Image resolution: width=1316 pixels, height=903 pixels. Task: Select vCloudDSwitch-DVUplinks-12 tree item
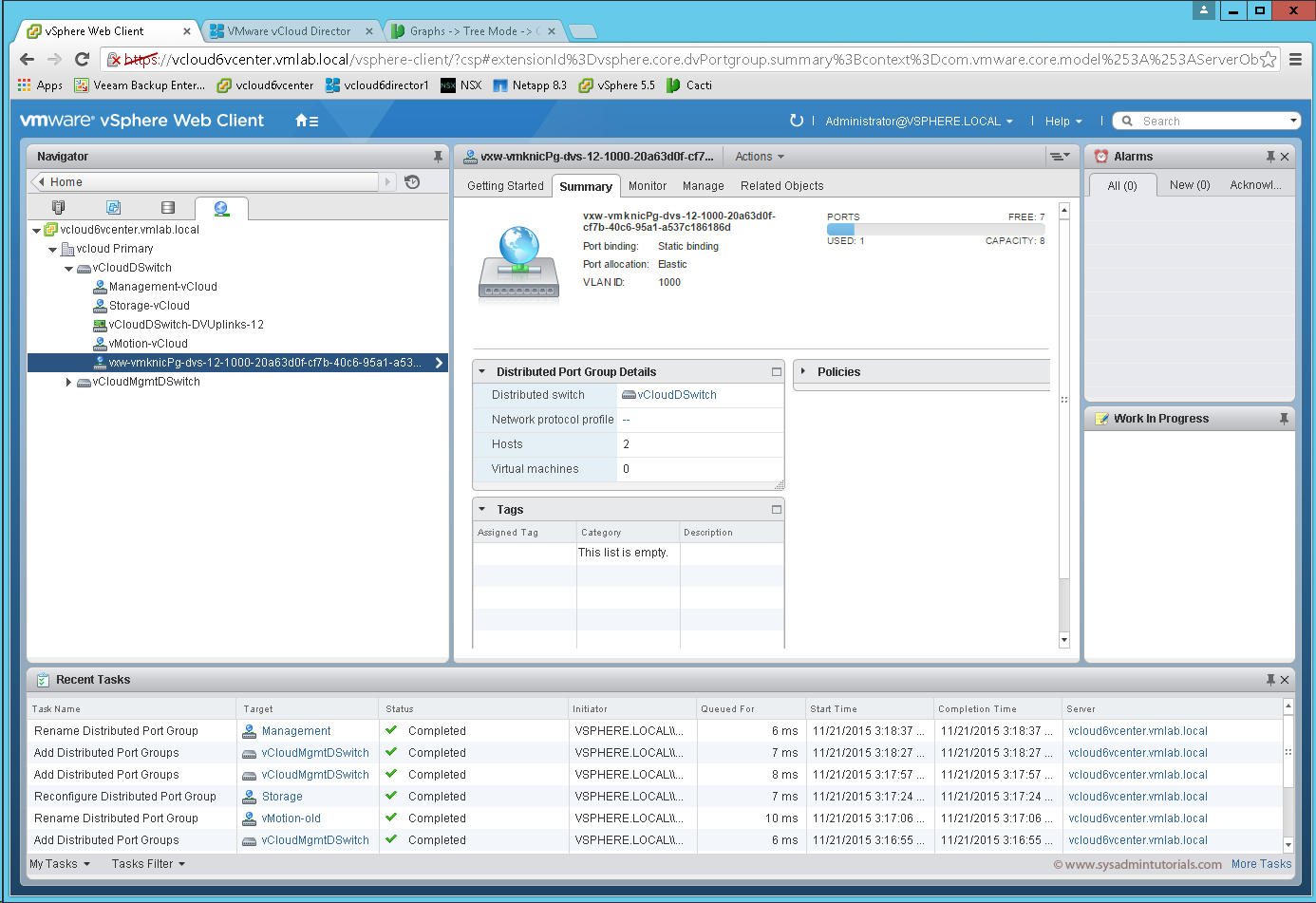[186, 325]
